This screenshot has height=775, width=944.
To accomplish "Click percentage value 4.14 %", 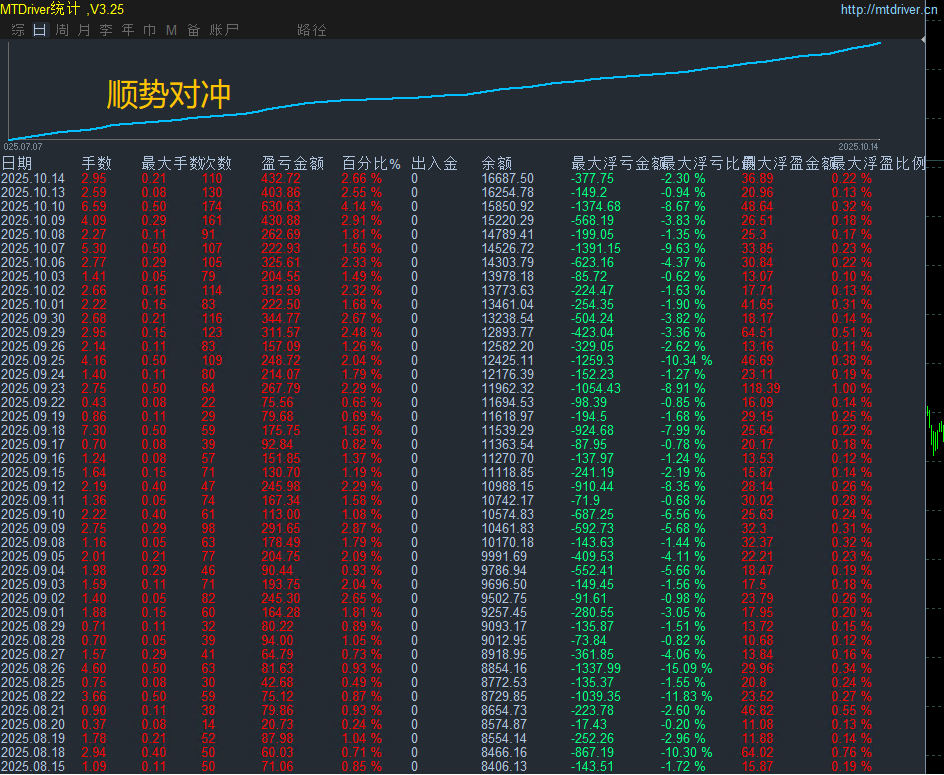I will (x=362, y=207).
